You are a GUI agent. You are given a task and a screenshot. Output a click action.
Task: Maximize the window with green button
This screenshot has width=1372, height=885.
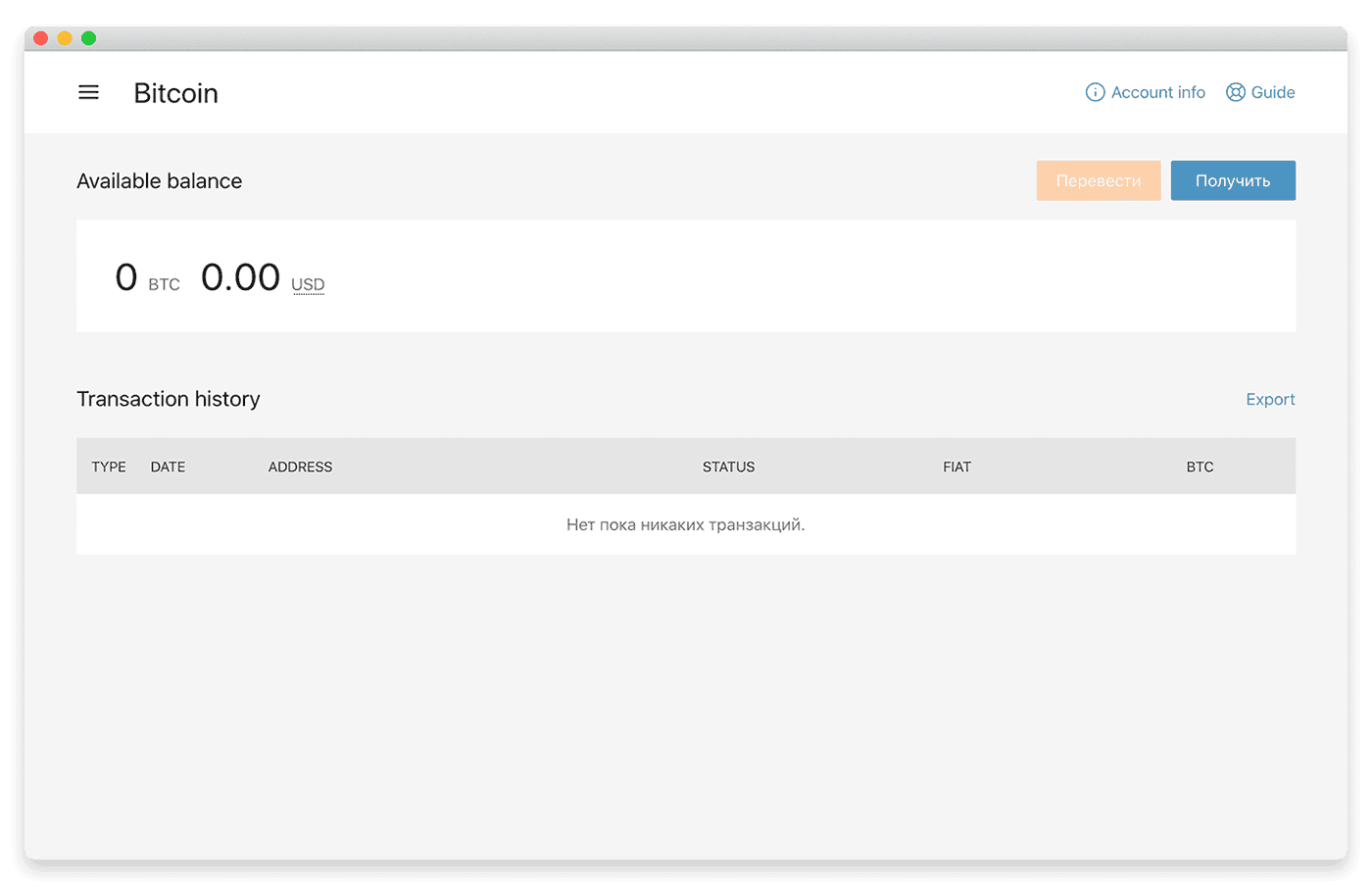click(x=88, y=38)
